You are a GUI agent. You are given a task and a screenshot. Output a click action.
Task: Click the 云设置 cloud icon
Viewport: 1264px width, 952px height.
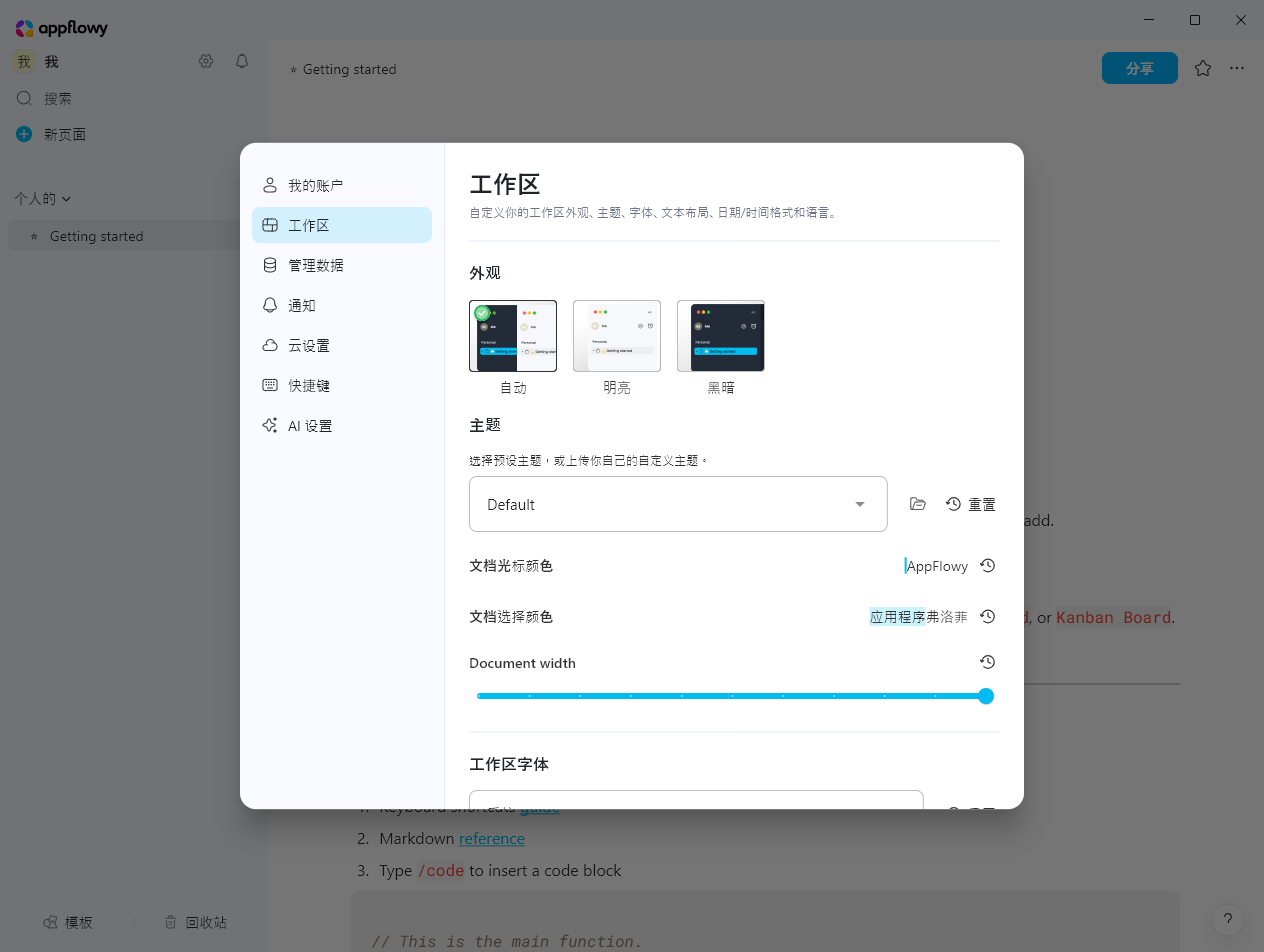pyautogui.click(x=270, y=345)
